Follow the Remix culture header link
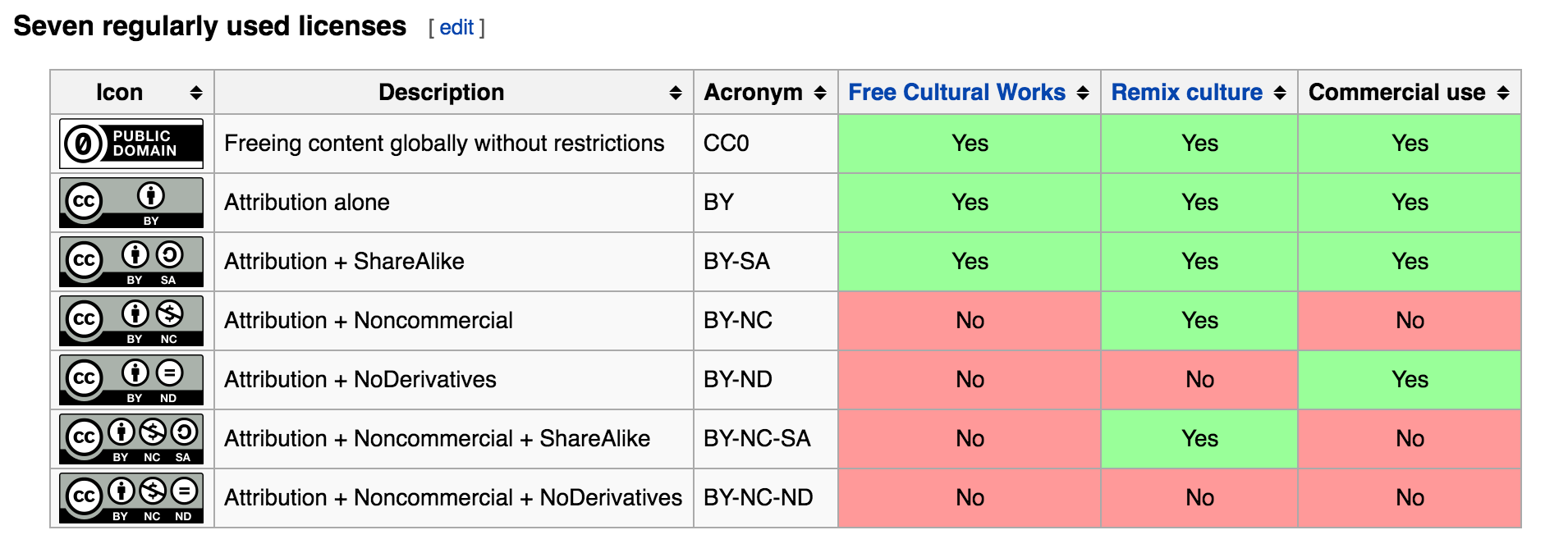 coord(1186,93)
